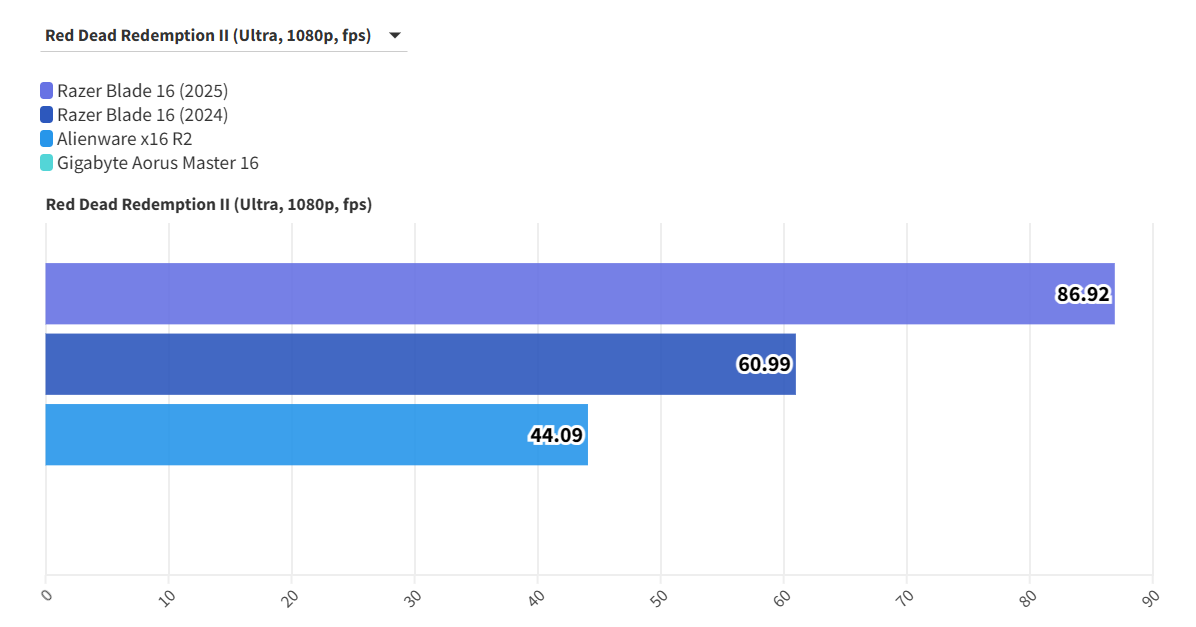Click the Gigabyte Aorus Master 16 legend label
Screen dimensions: 1196x627
coord(157,163)
